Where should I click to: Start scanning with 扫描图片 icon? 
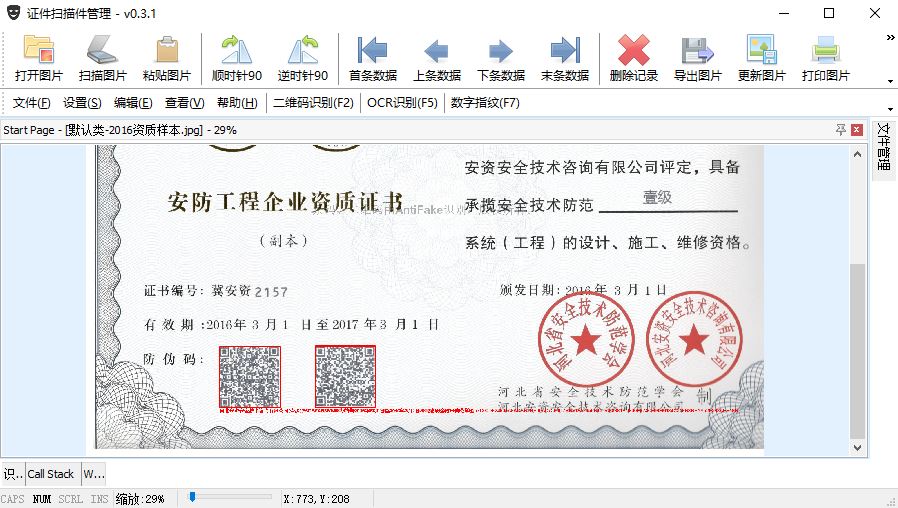click(x=103, y=58)
